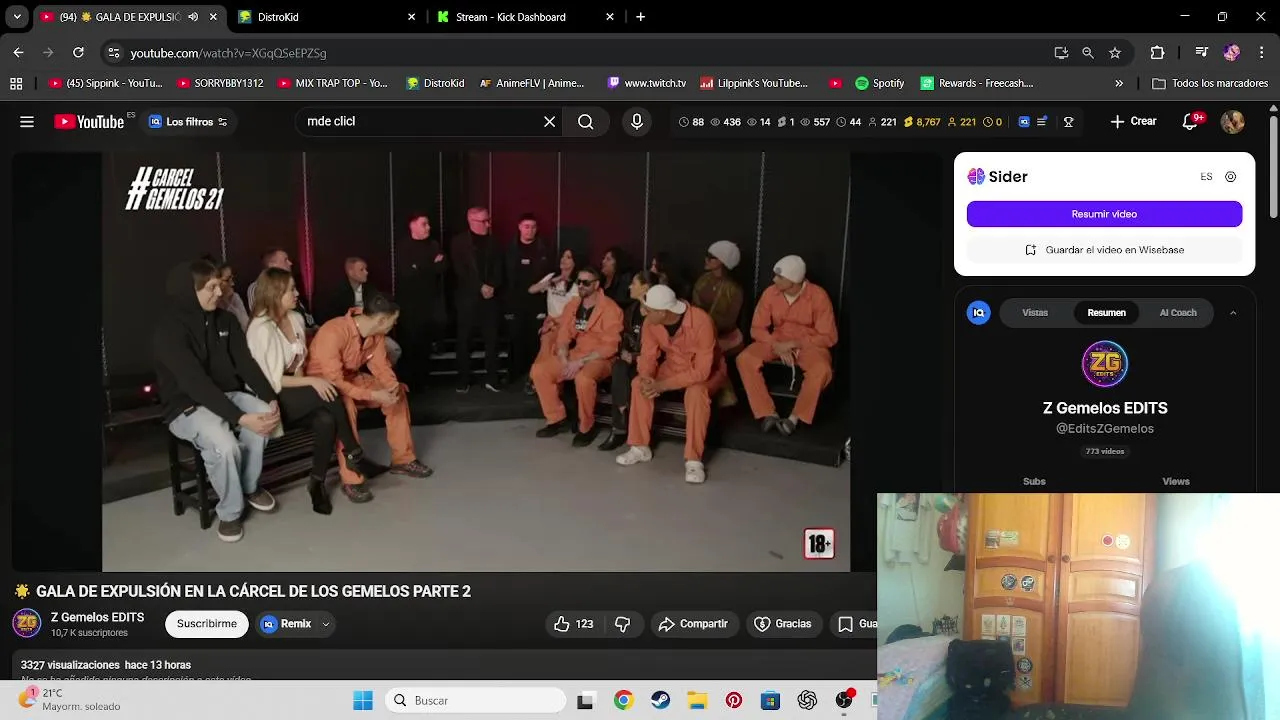Click the Resumir video button
1280x720 pixels.
pyautogui.click(x=1104, y=214)
